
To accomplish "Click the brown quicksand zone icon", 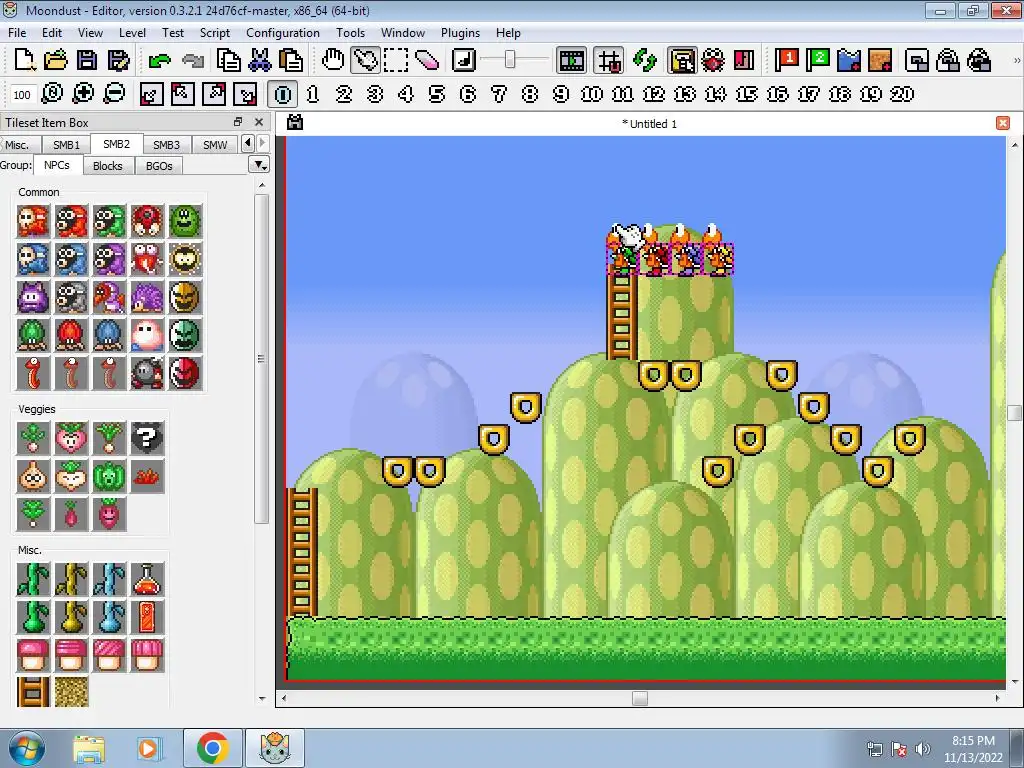I will point(880,60).
